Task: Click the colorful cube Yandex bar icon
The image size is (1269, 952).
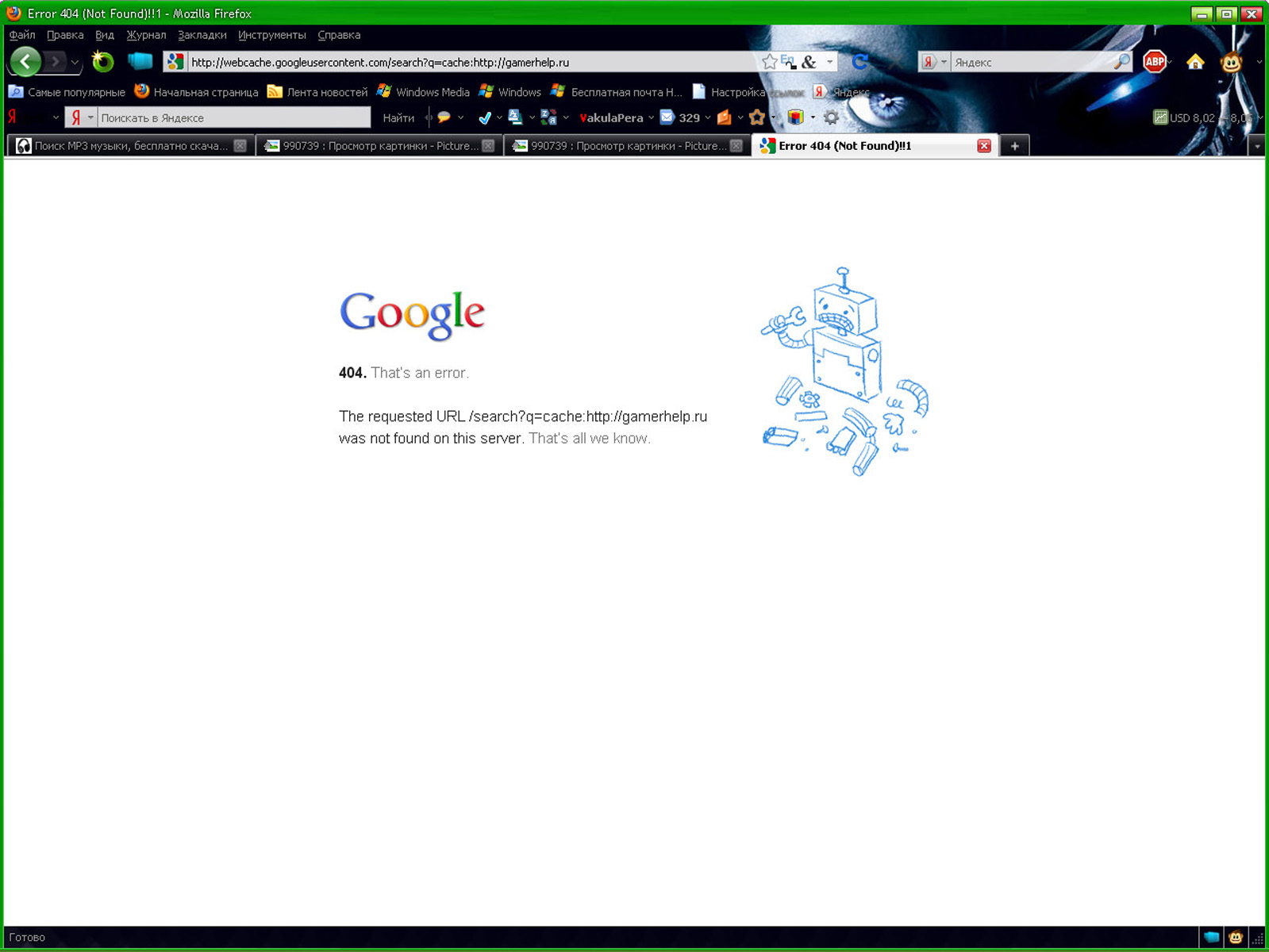Action: pos(795,117)
